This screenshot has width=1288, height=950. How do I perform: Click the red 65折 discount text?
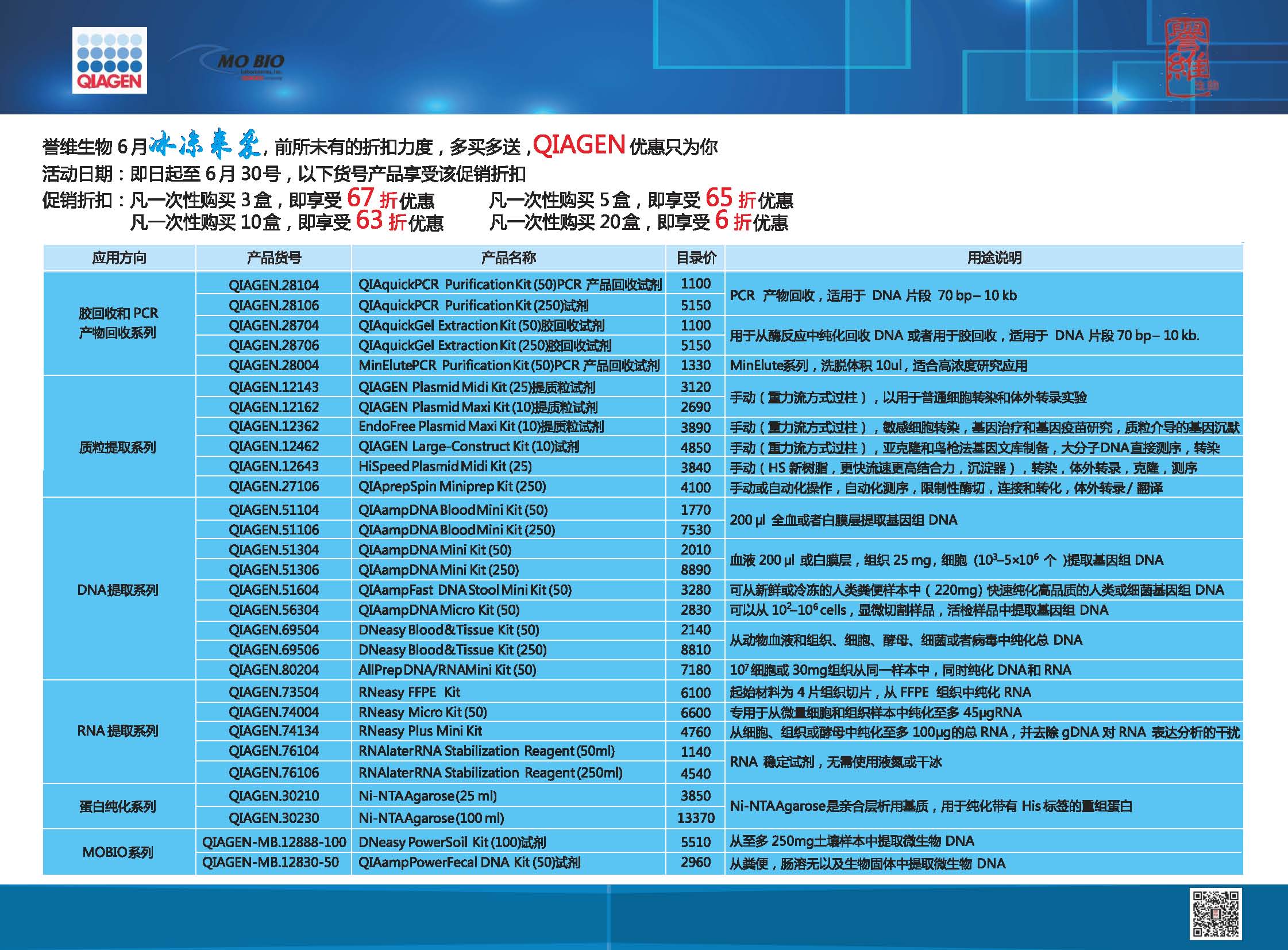click(731, 198)
